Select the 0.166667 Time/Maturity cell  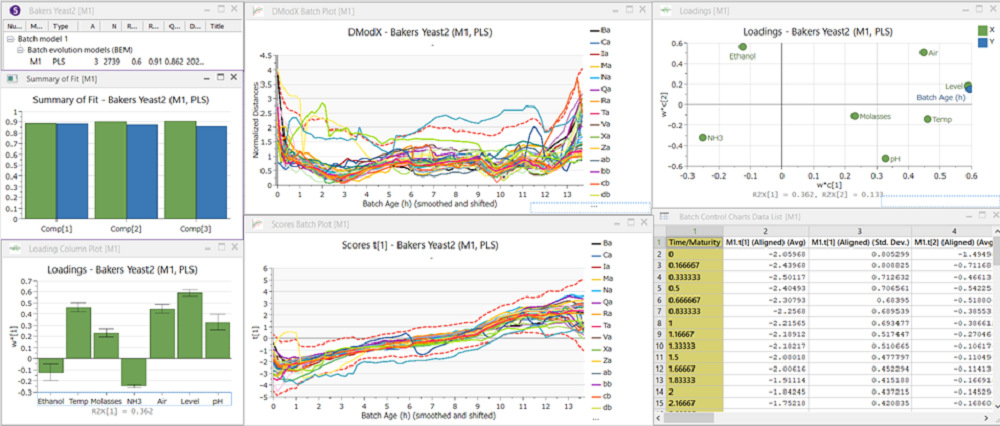(695, 265)
